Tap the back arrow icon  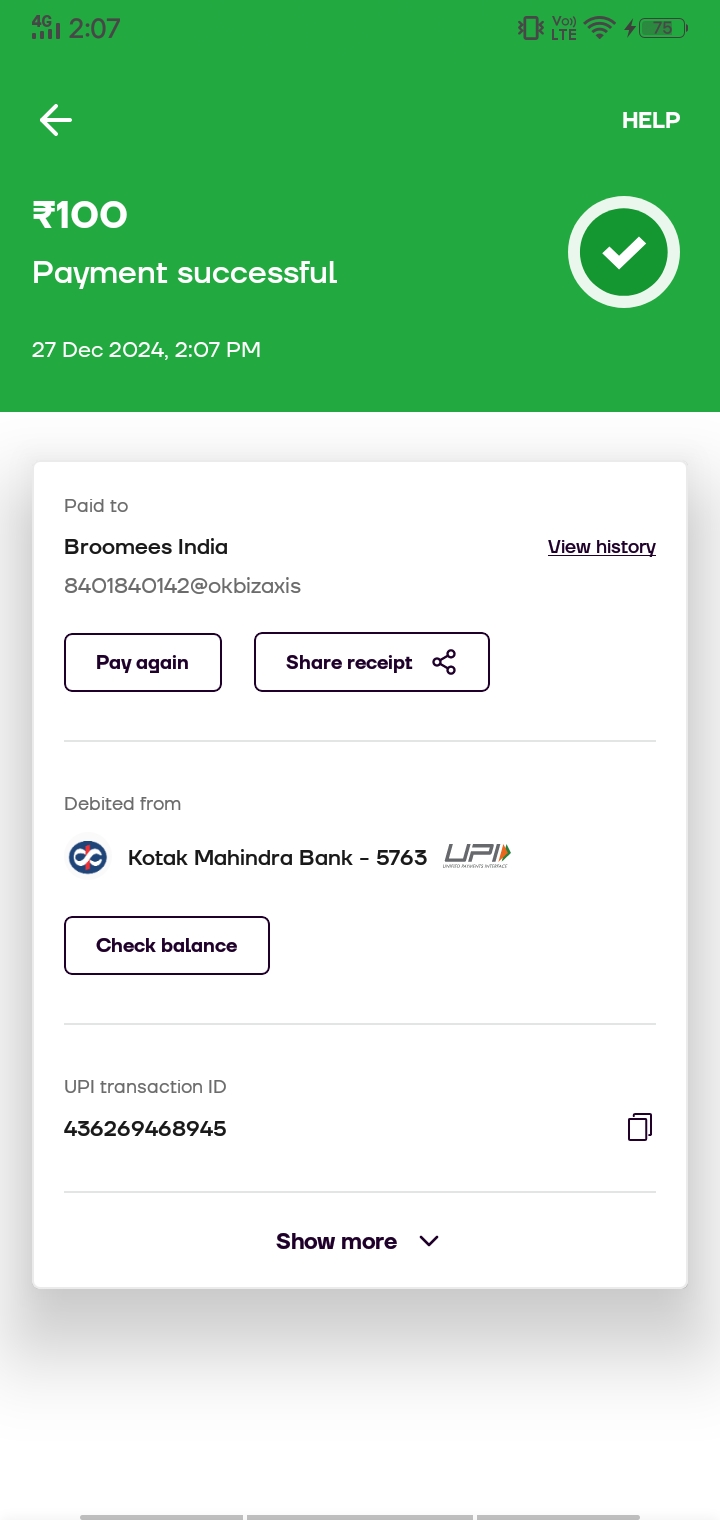click(x=56, y=120)
